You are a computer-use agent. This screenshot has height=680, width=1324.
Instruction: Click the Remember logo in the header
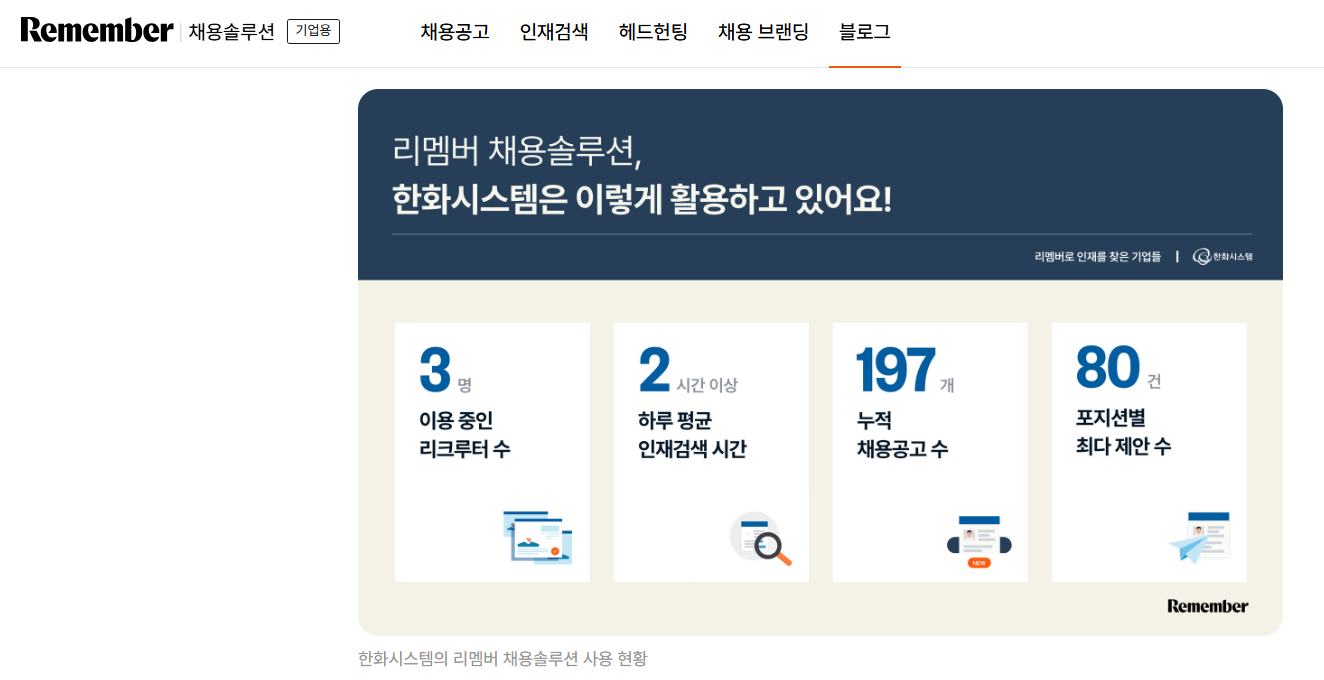[x=97, y=31]
